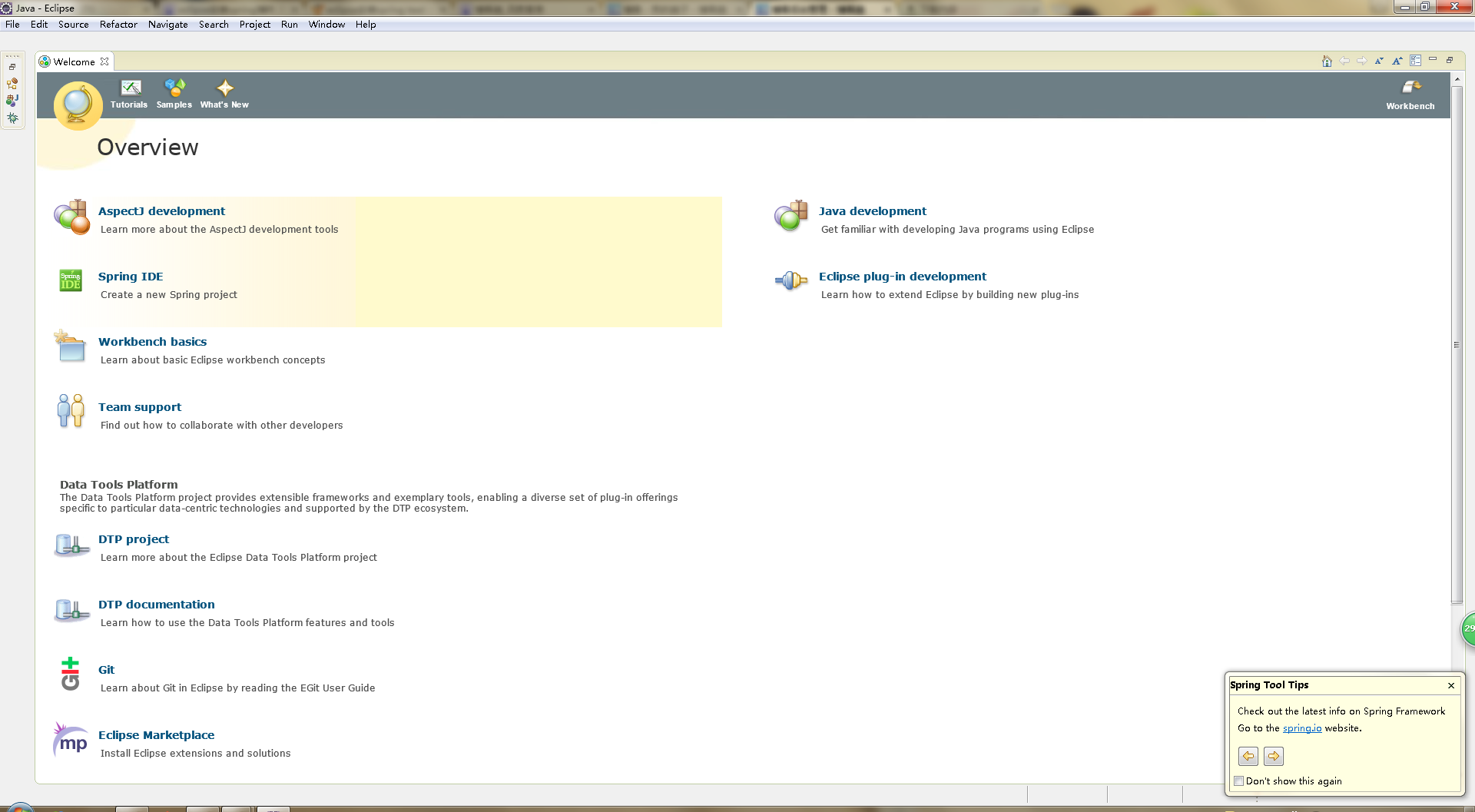Open the What's New page icon
Screen dimensions: 1475x812
click(224, 88)
